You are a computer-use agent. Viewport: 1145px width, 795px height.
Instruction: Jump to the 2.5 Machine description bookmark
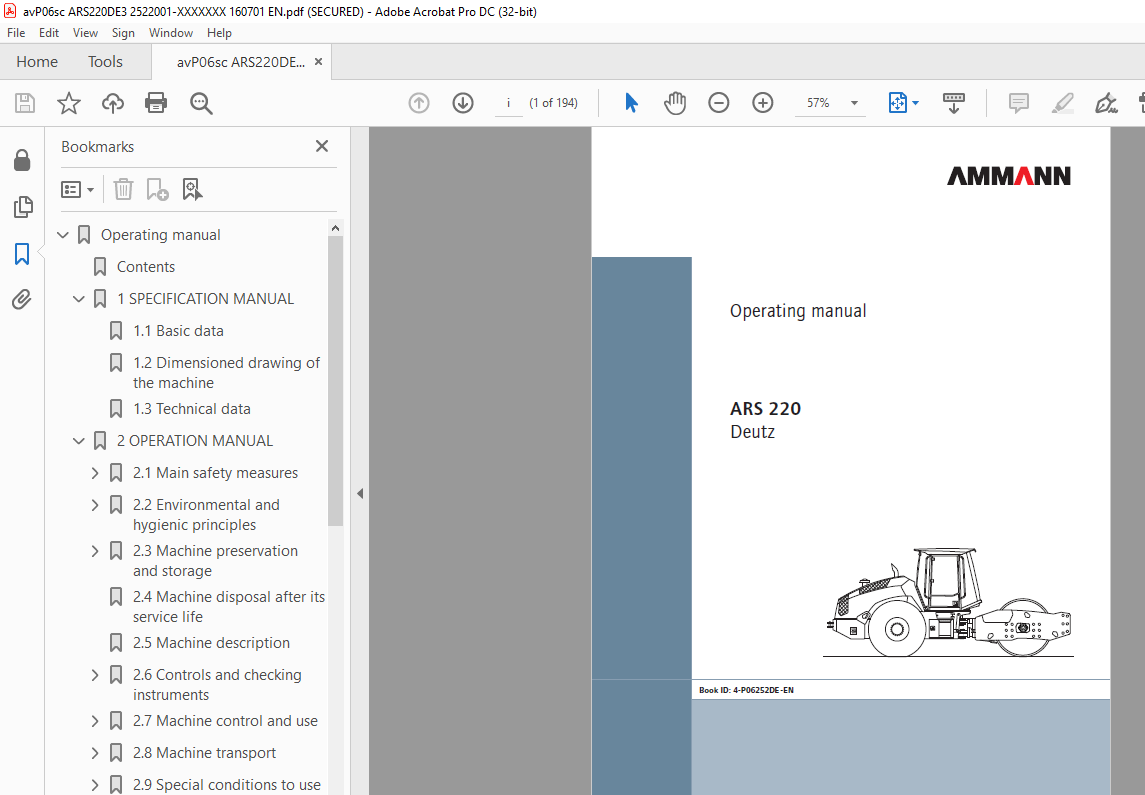[x=211, y=643]
